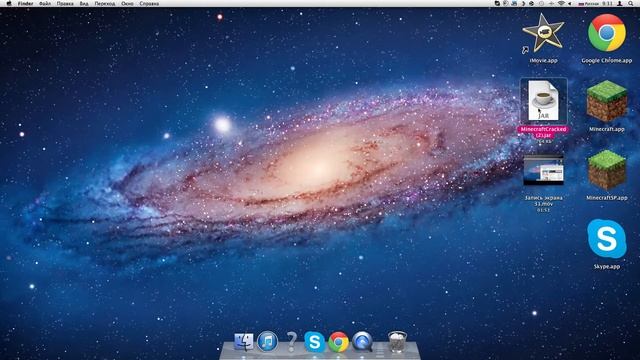This screenshot has width=640, height=360.
Task: Open the Trash in the Dock
Action: 397,341
